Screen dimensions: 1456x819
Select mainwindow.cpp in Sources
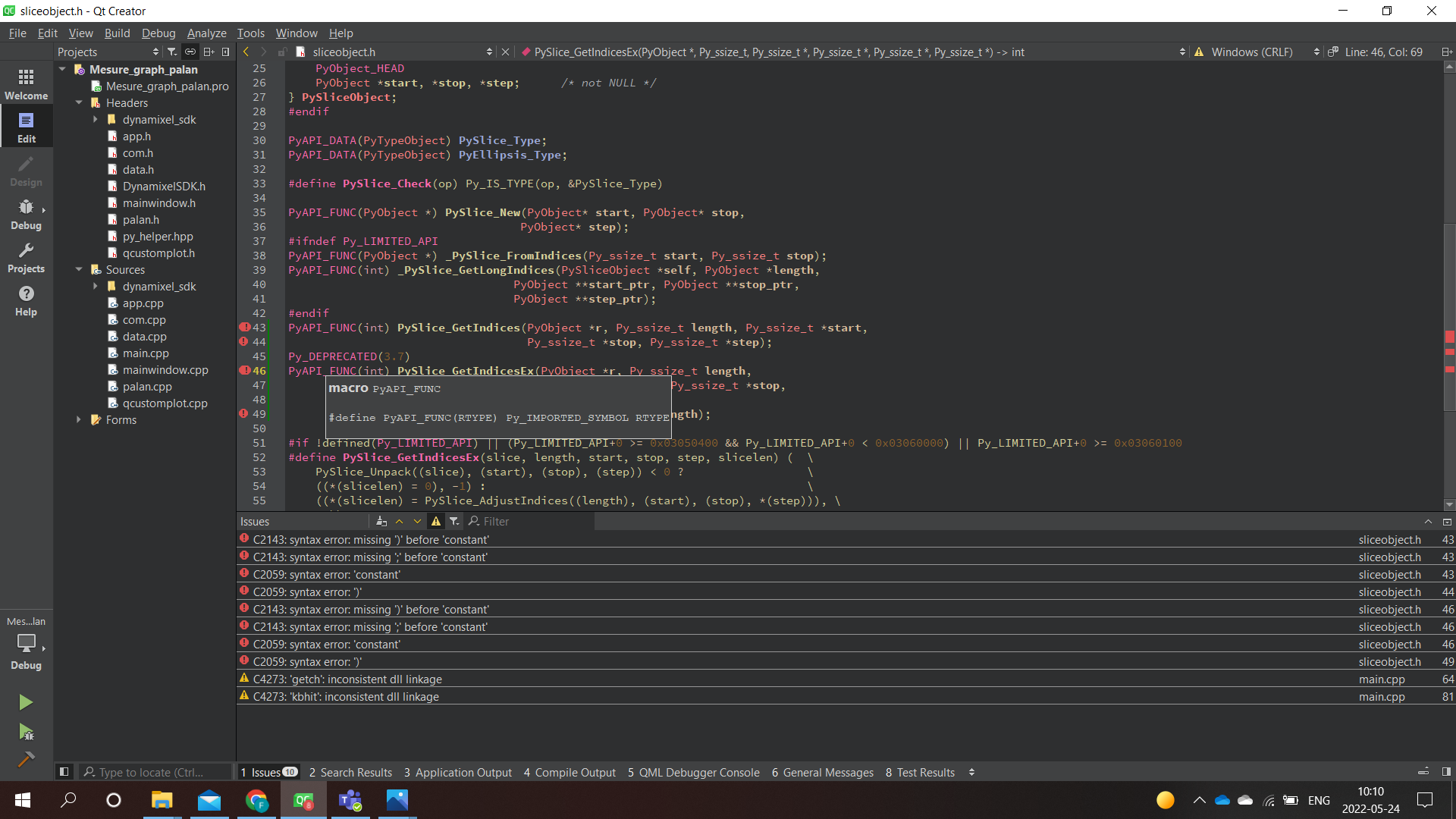pos(165,369)
